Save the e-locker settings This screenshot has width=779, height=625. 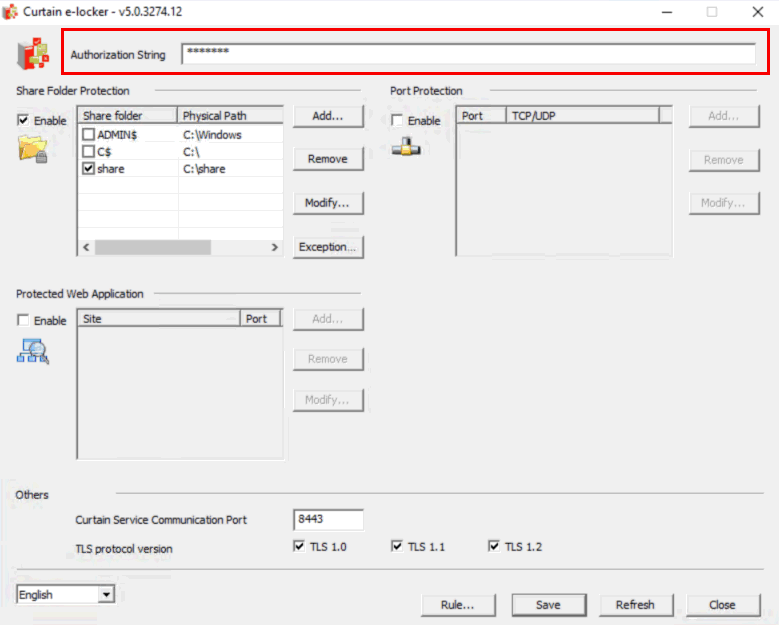tap(548, 605)
